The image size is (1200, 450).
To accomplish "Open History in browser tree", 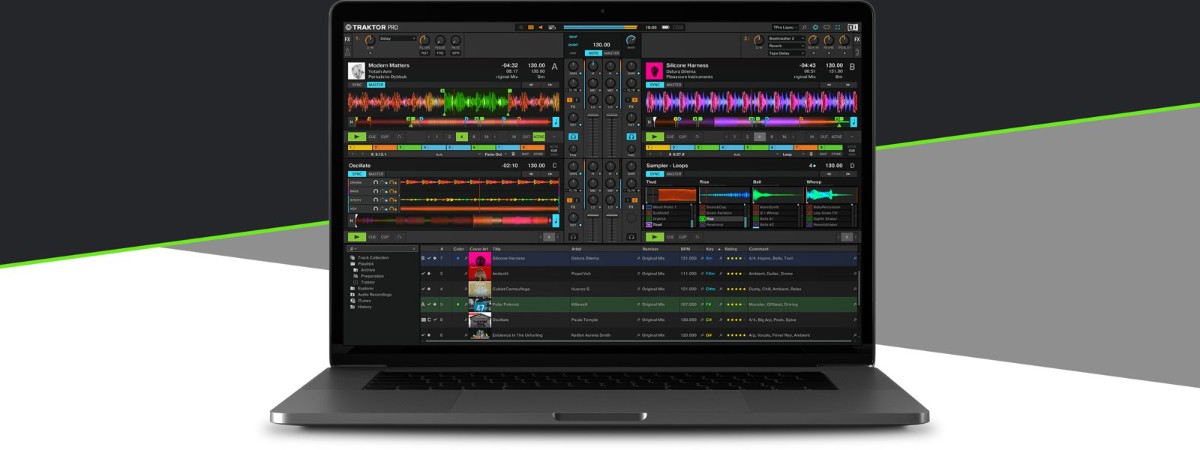I will [360, 307].
